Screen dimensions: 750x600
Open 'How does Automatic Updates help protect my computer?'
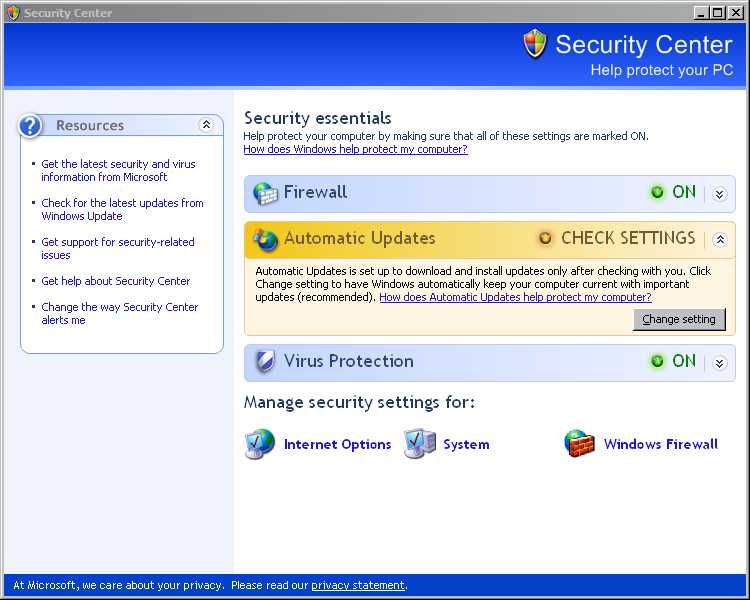pos(515,297)
